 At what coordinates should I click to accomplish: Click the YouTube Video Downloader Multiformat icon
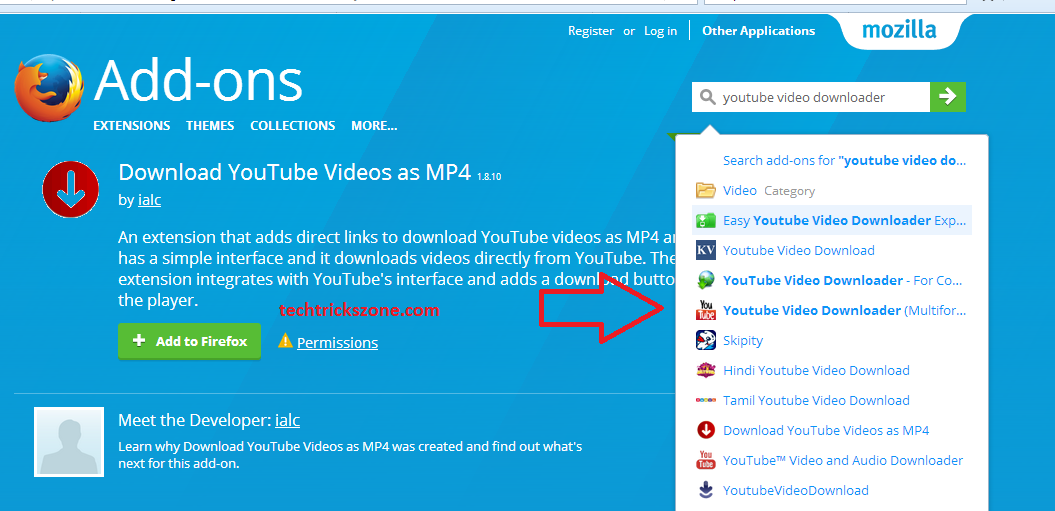pos(705,310)
